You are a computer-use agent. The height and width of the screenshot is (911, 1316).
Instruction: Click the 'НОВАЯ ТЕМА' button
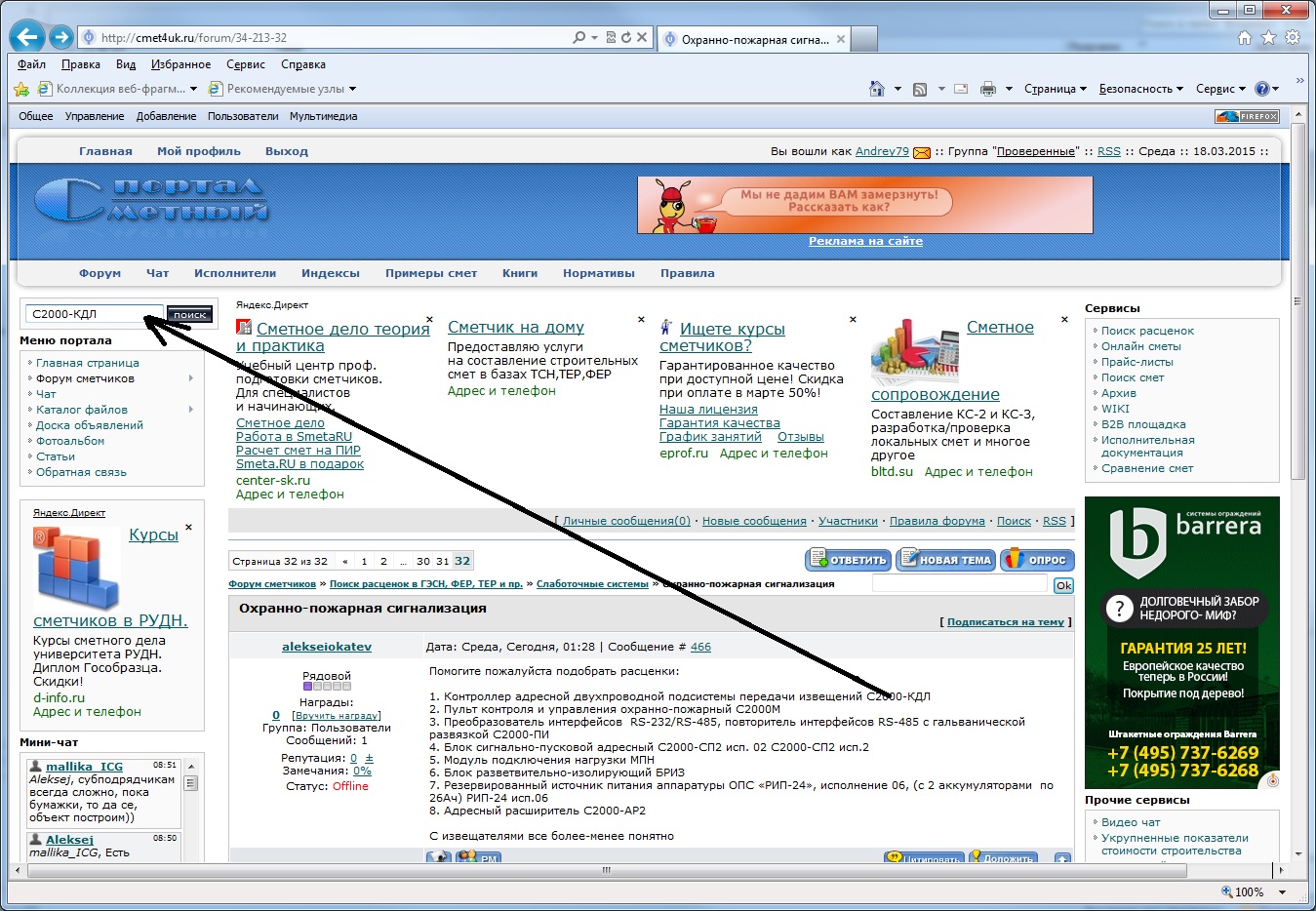pos(945,560)
